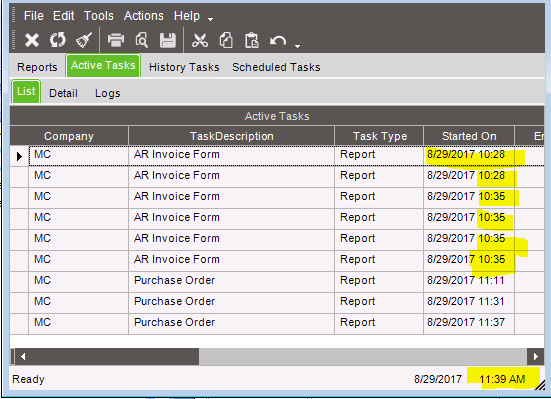Click the Cut scissors icon
The image size is (551, 399).
[200, 40]
